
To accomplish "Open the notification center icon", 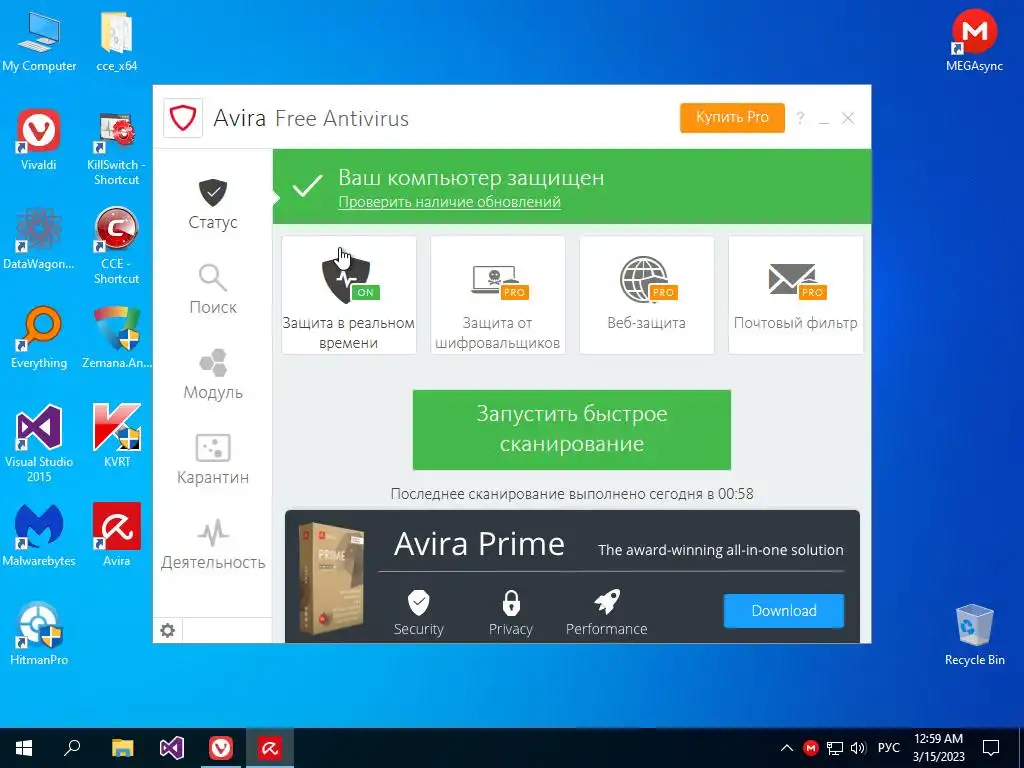I will click(x=991, y=748).
